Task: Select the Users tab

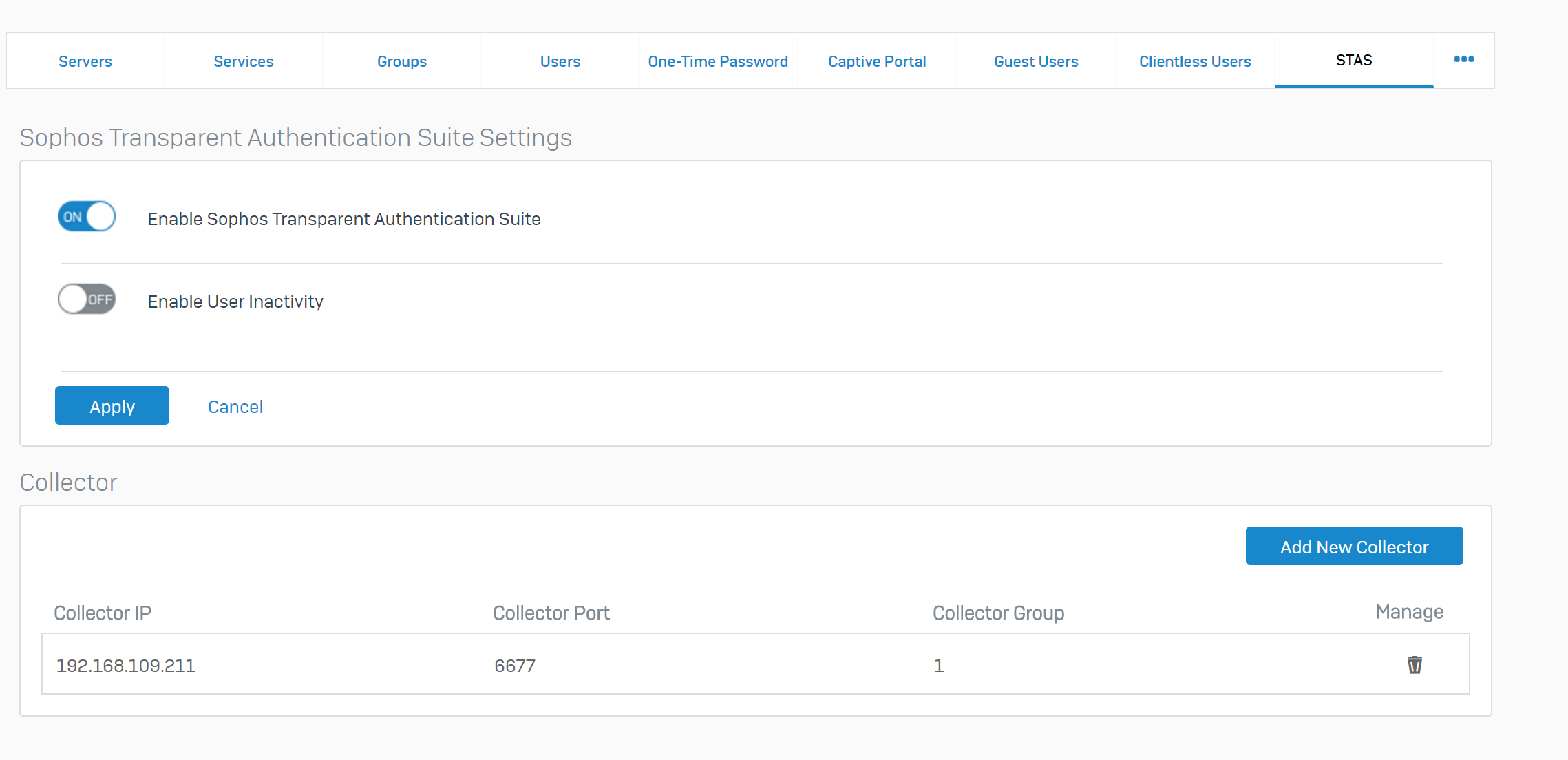Action: tap(560, 61)
